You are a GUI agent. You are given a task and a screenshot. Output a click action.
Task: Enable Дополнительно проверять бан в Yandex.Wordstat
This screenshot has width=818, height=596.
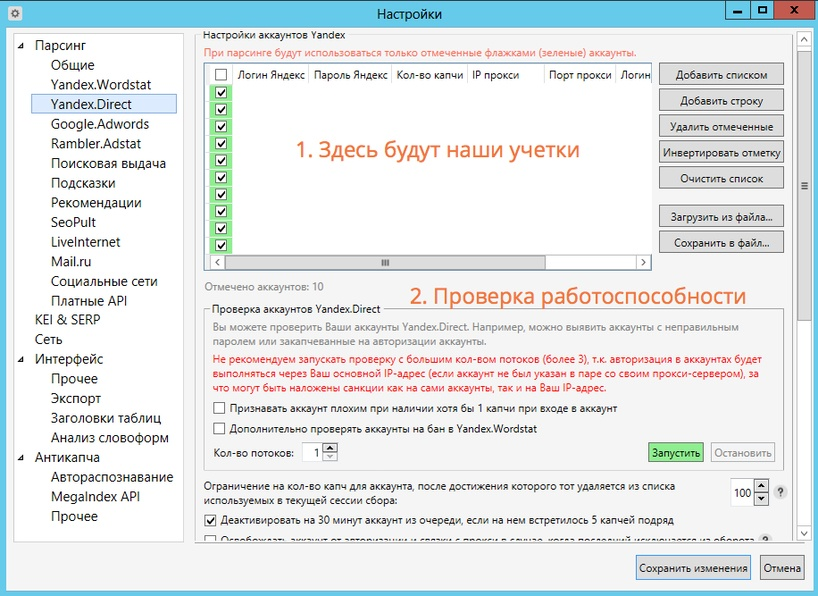pyautogui.click(x=219, y=428)
